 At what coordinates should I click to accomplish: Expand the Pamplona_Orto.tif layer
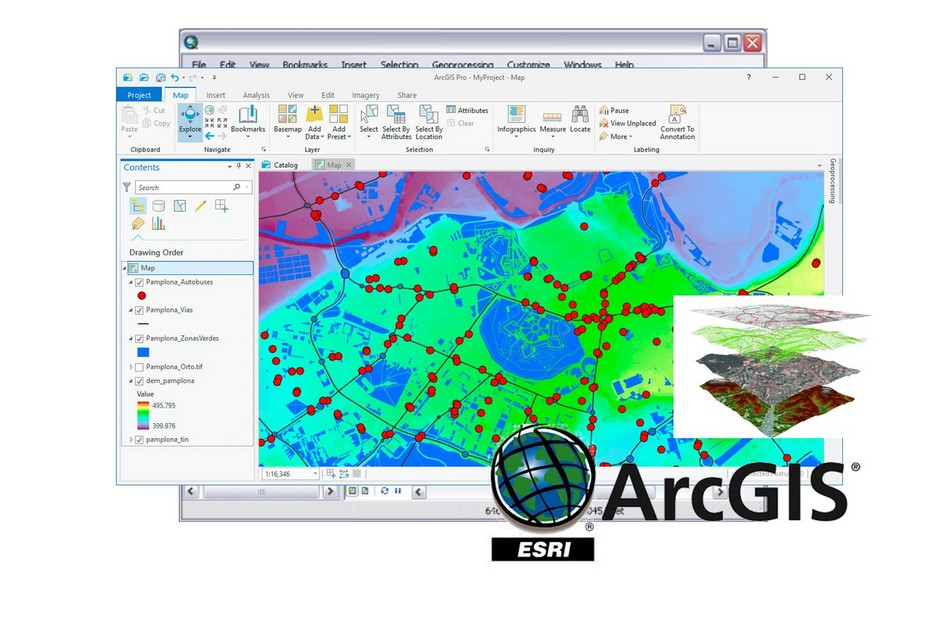pyautogui.click(x=131, y=367)
